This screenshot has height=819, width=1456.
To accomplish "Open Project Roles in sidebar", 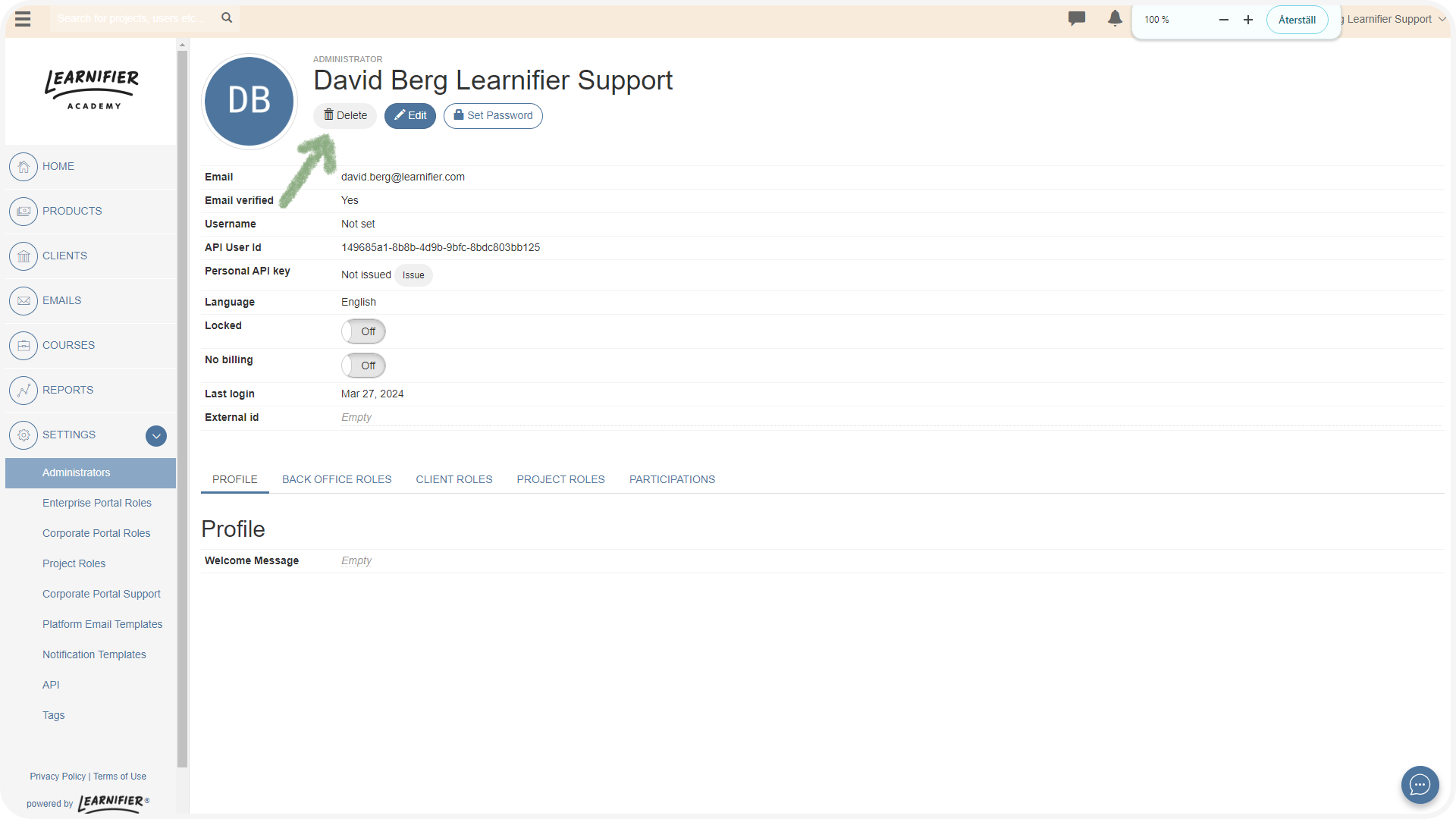I will 74,563.
